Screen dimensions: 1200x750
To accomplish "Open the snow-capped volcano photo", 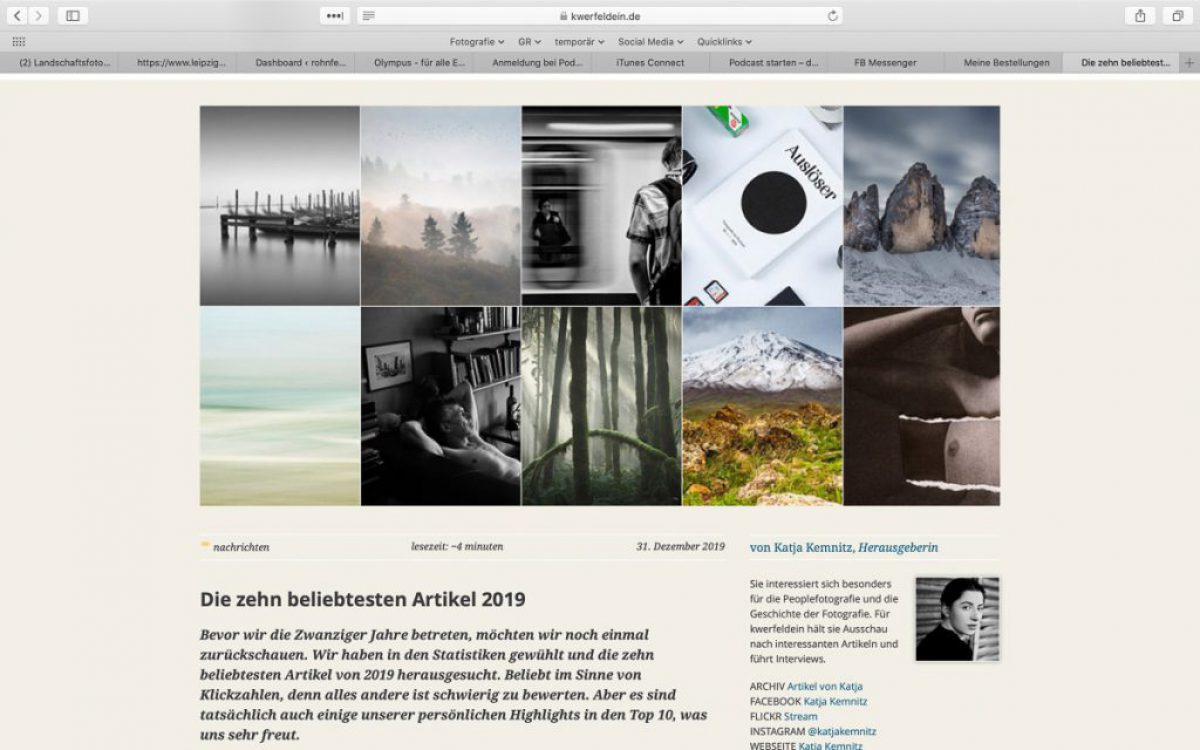I will tap(763, 406).
